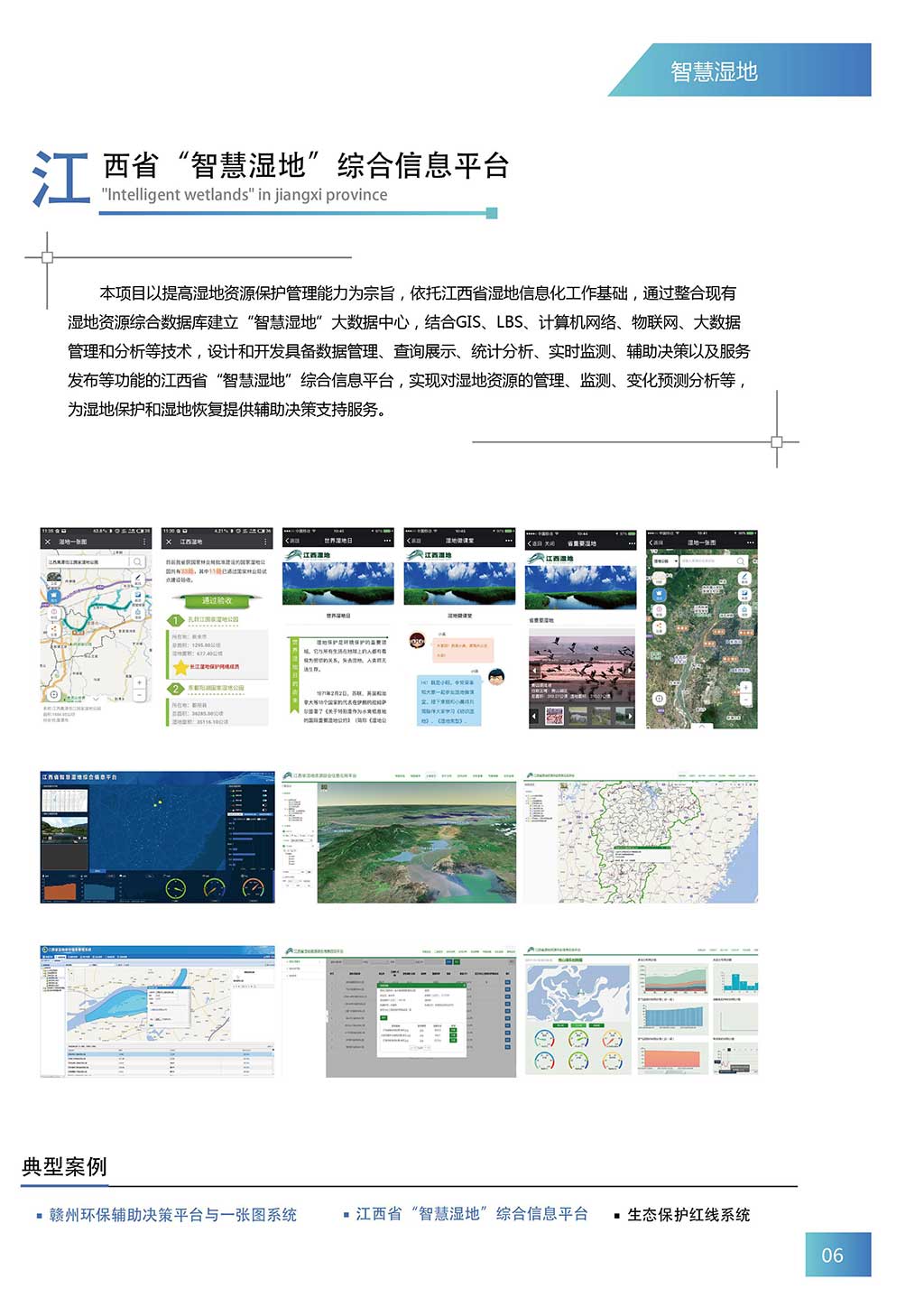Open kebab menu on the street-map phone screen
The width and height of the screenshot is (924, 1307).
point(144,542)
